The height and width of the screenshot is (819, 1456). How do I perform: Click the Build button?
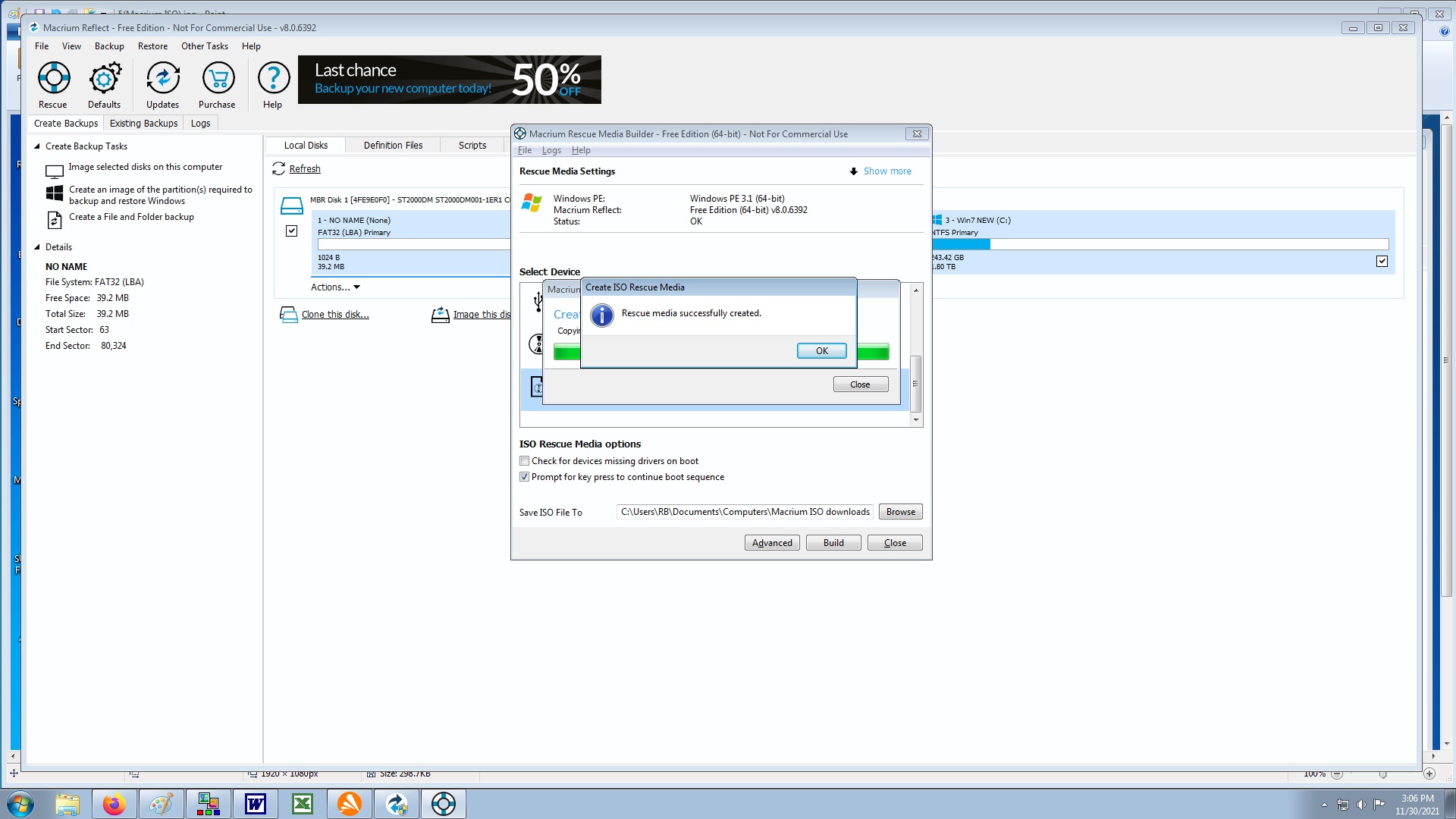tap(833, 543)
